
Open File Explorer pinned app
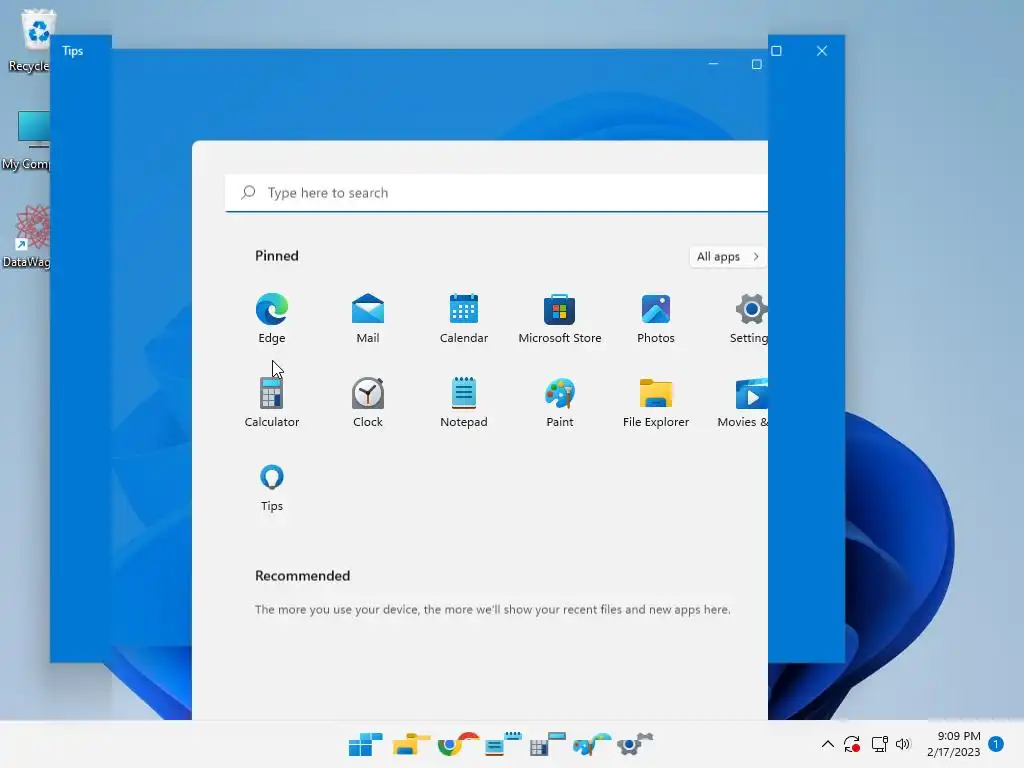tap(656, 402)
